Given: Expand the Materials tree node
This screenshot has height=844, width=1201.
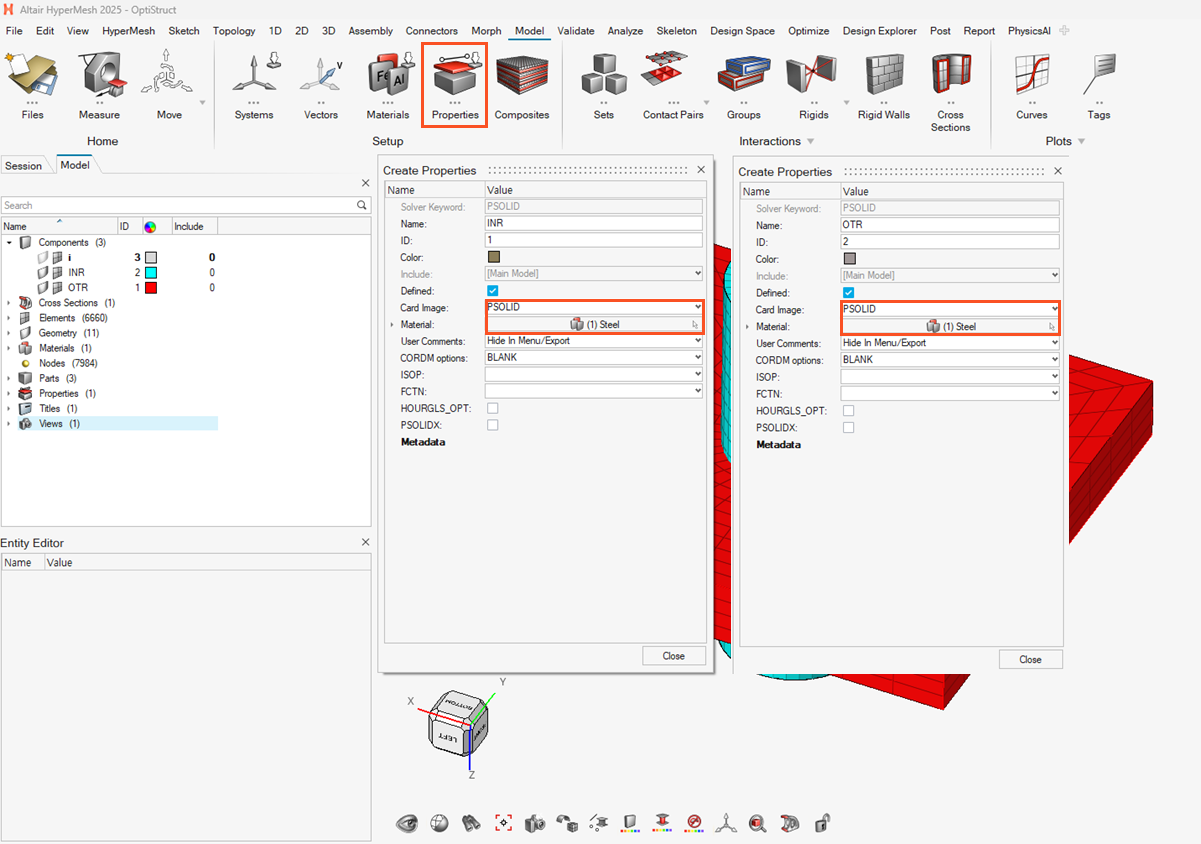Looking at the screenshot, I should (9, 348).
